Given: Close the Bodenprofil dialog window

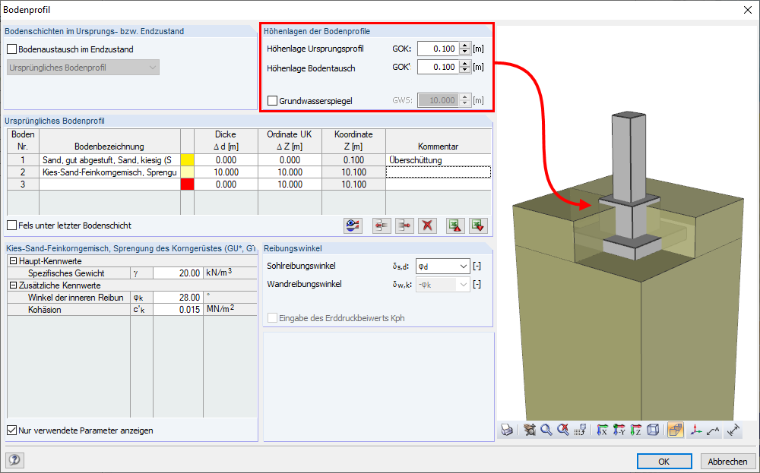Looking at the screenshot, I should (x=747, y=10).
